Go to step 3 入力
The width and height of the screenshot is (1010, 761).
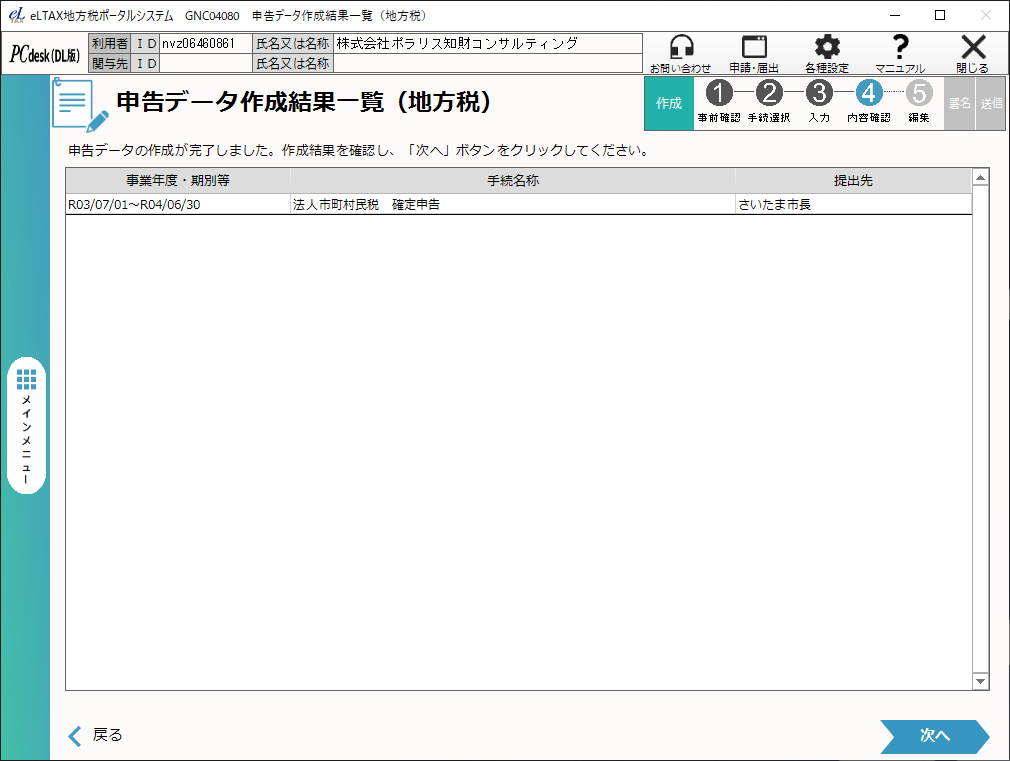pos(819,102)
